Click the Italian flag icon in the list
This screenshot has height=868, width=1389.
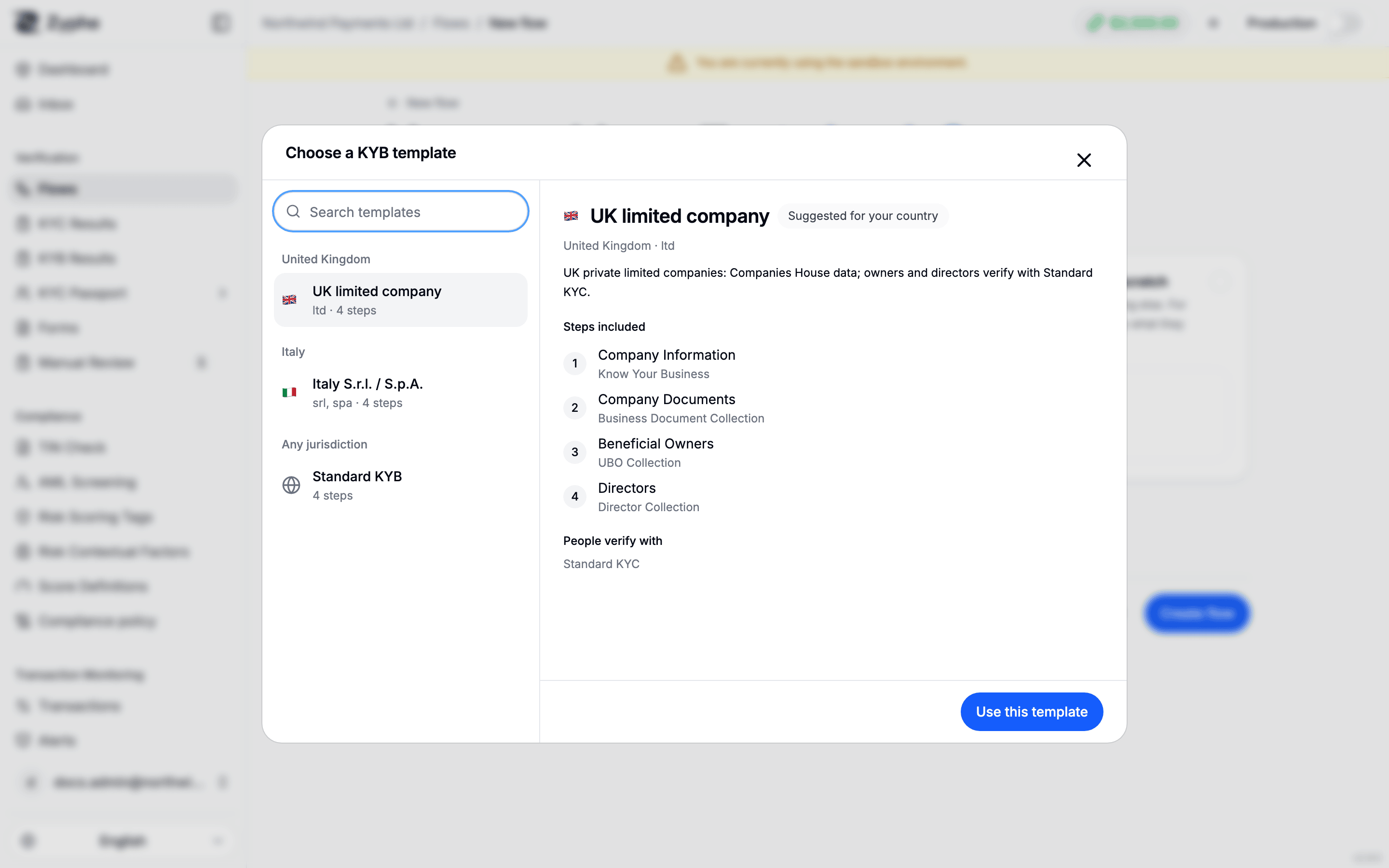tap(289, 393)
